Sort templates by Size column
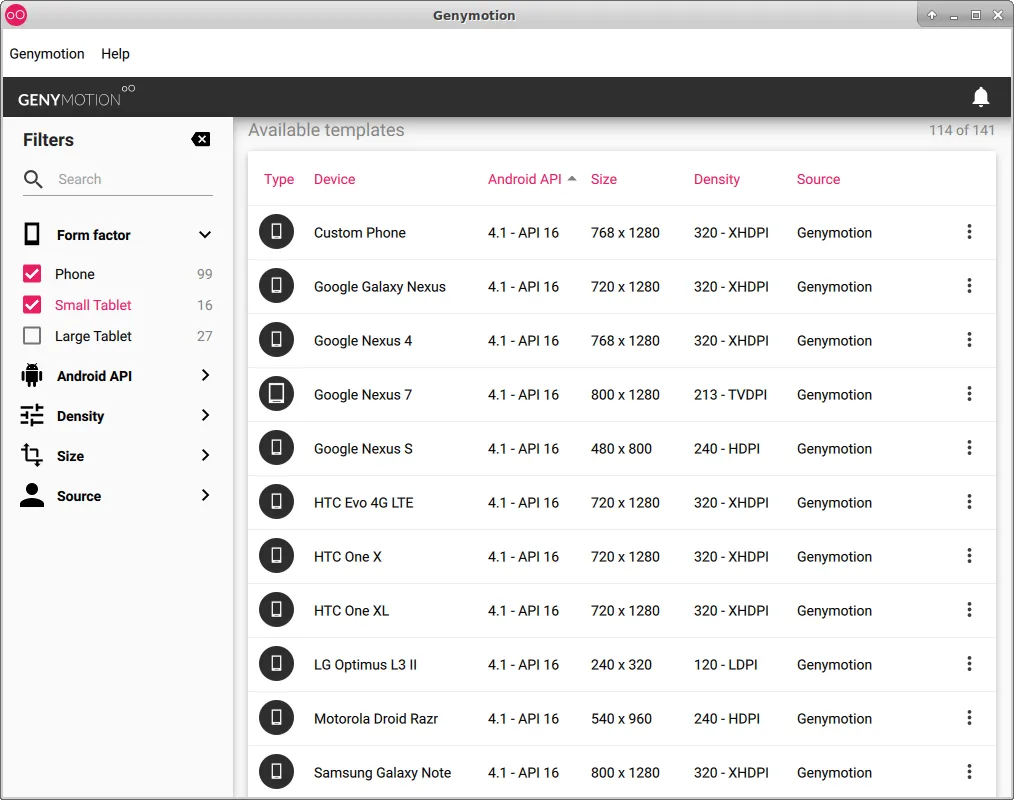The image size is (1014, 800). point(603,179)
